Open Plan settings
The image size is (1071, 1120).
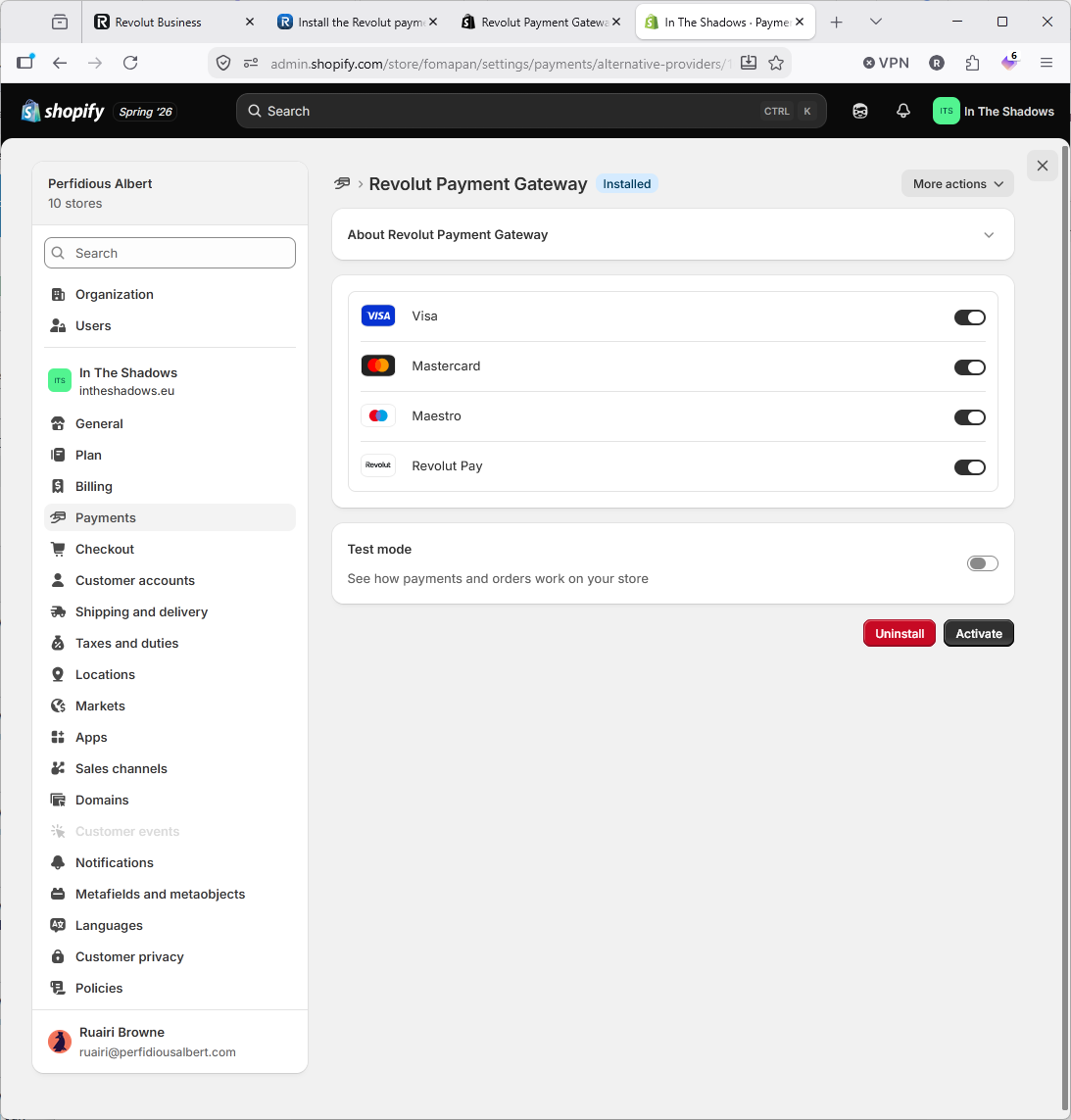(170, 455)
